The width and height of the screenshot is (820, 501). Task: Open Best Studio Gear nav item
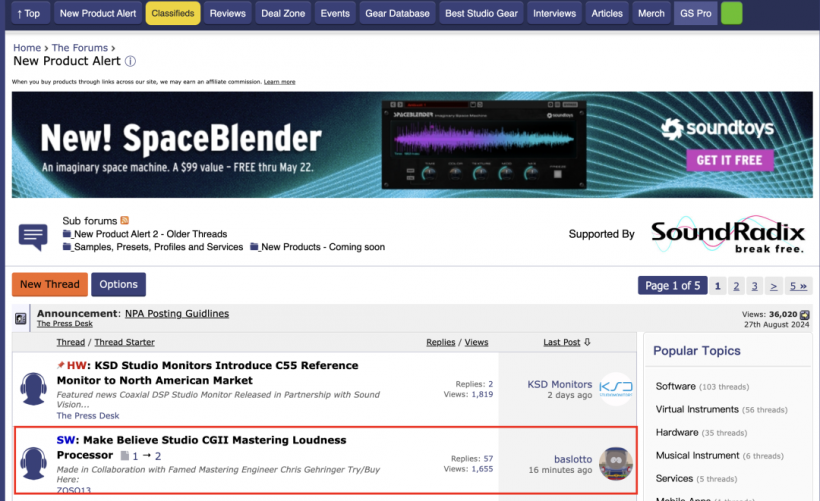(x=481, y=13)
